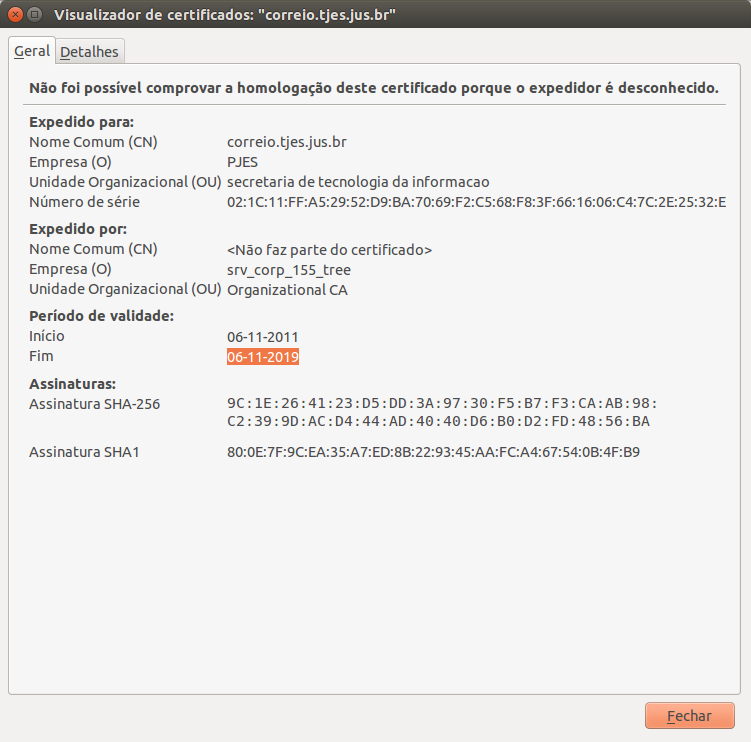Click '<Não faz parte do certificado>' text
751x742 pixels.
(x=330, y=250)
